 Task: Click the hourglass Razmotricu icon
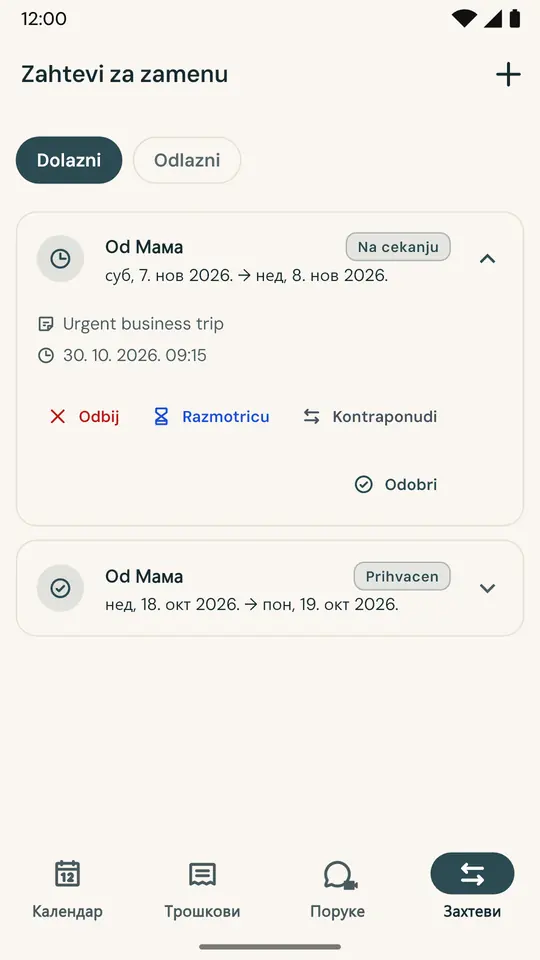(x=161, y=417)
